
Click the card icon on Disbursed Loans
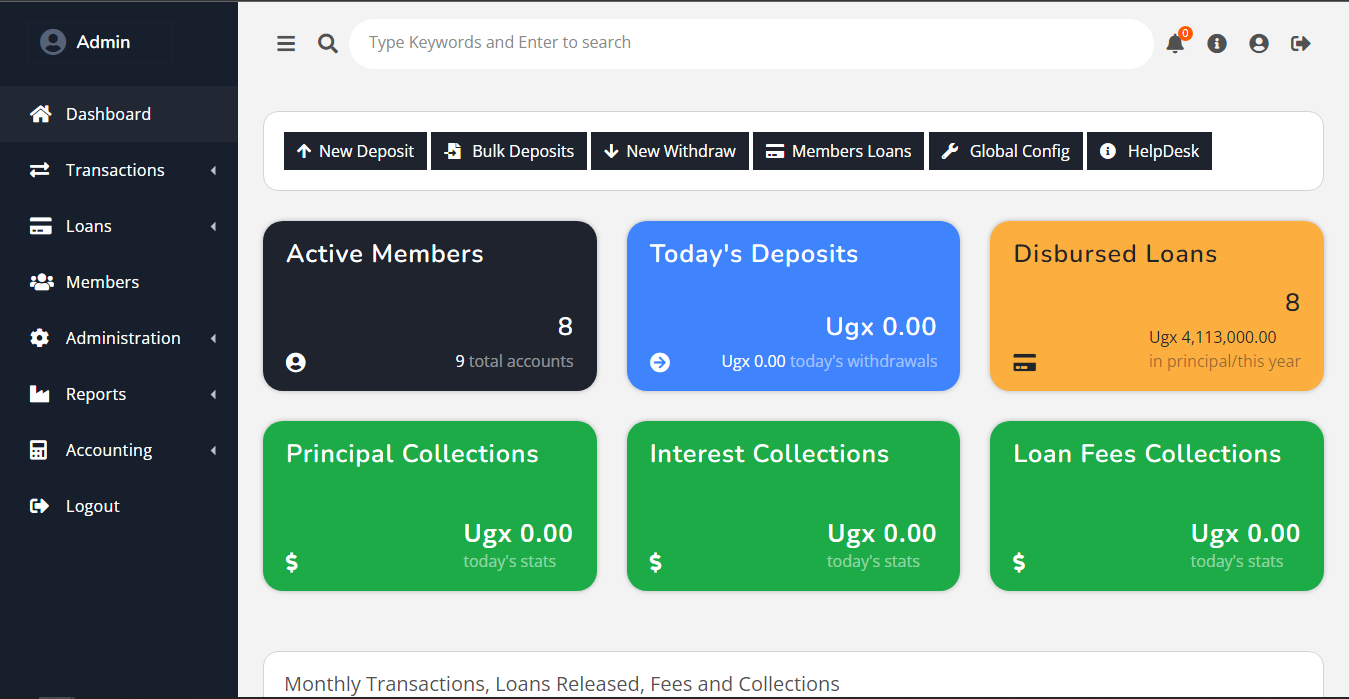point(1024,362)
